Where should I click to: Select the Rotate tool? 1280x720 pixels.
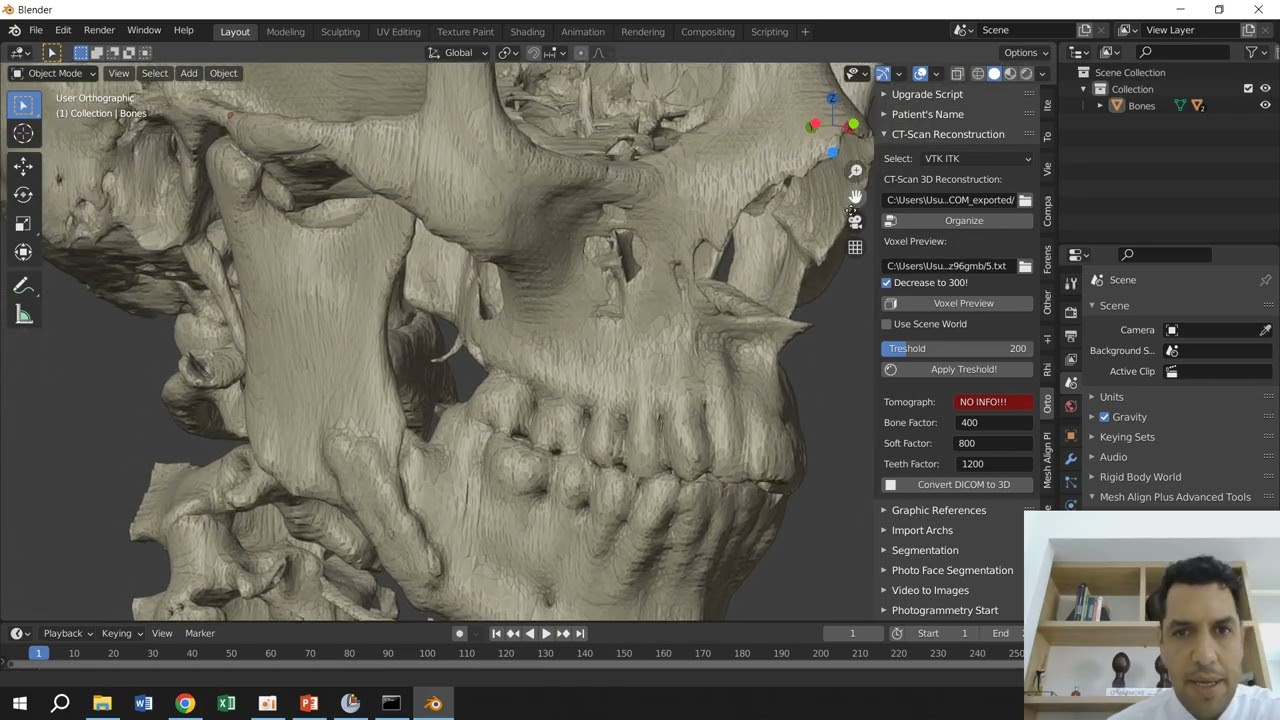23,195
